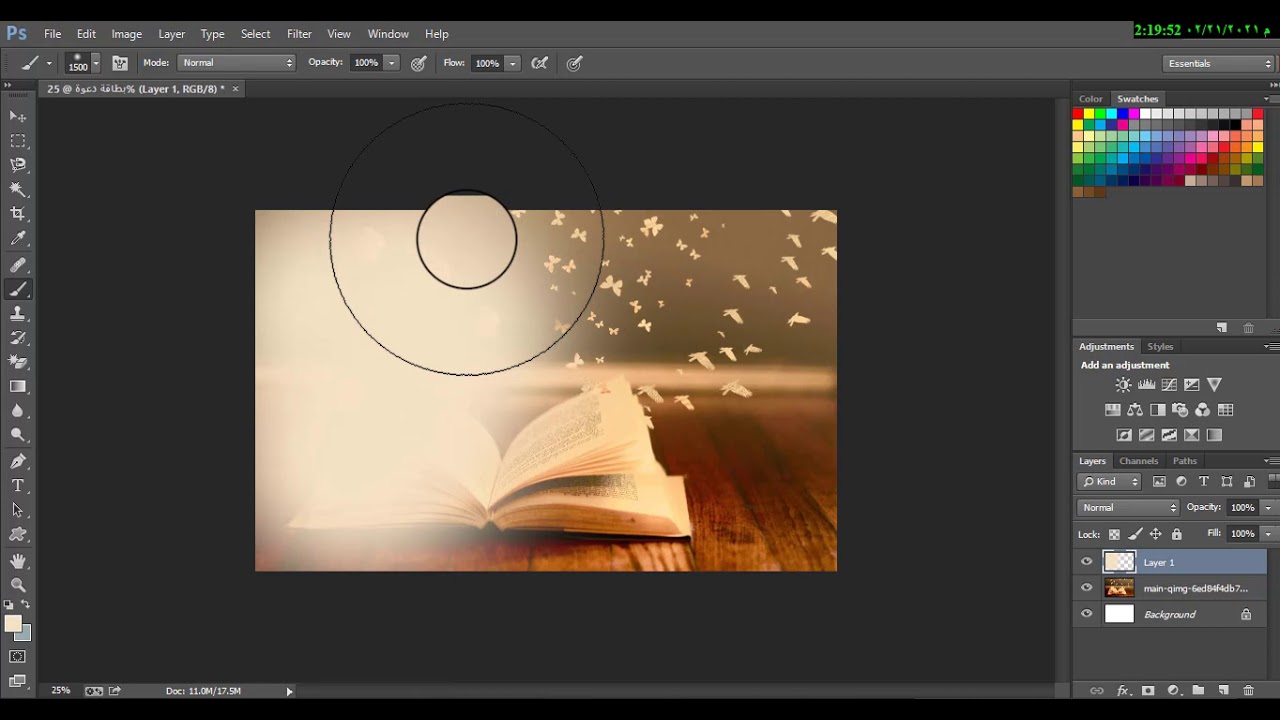Image resolution: width=1280 pixels, height=720 pixels.
Task: Open the Flow slider arrow
Action: (x=513, y=63)
